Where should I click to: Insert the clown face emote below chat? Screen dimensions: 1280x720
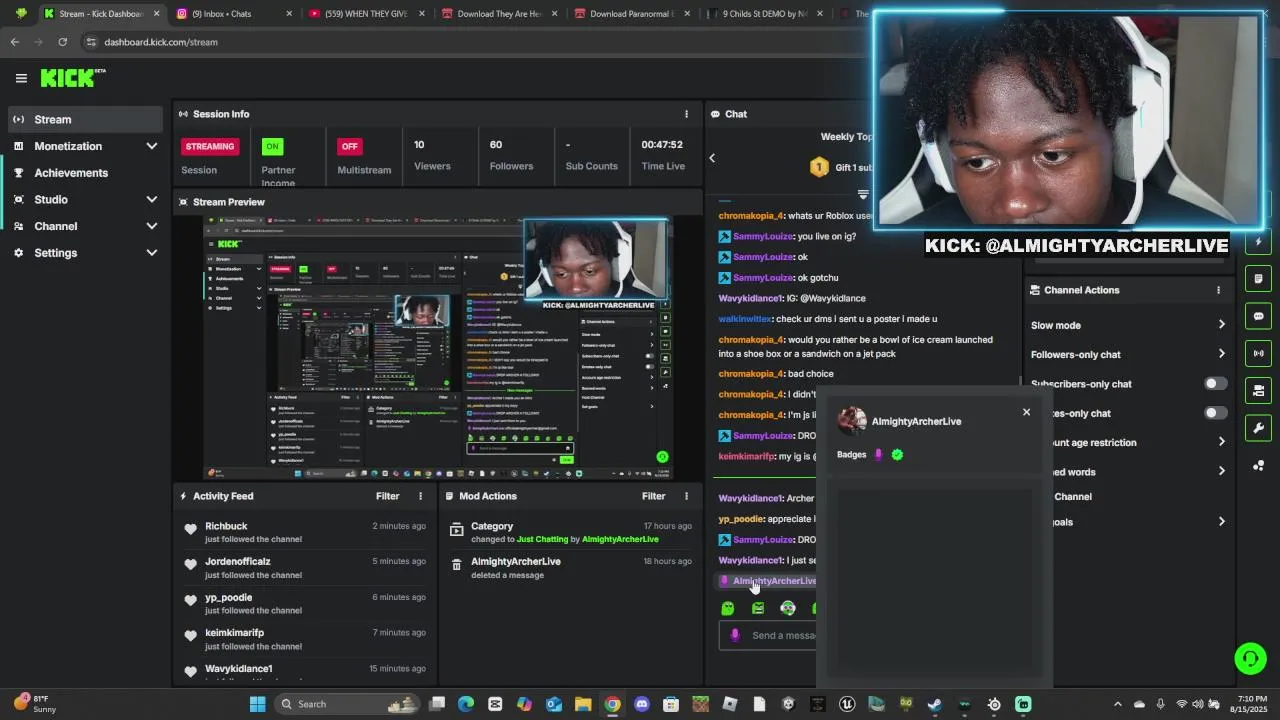pos(788,608)
